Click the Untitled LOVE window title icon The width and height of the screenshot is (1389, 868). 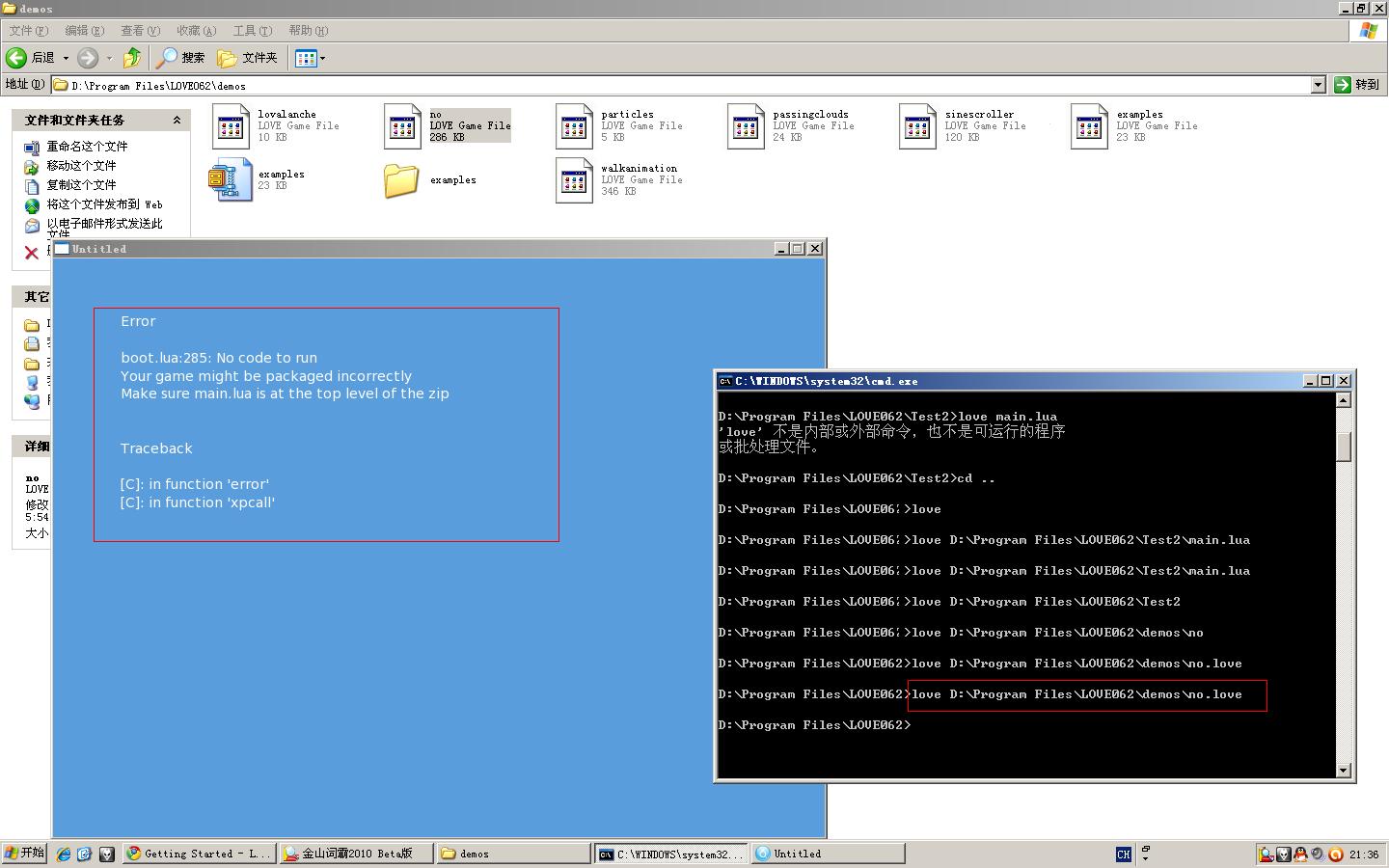[63, 249]
